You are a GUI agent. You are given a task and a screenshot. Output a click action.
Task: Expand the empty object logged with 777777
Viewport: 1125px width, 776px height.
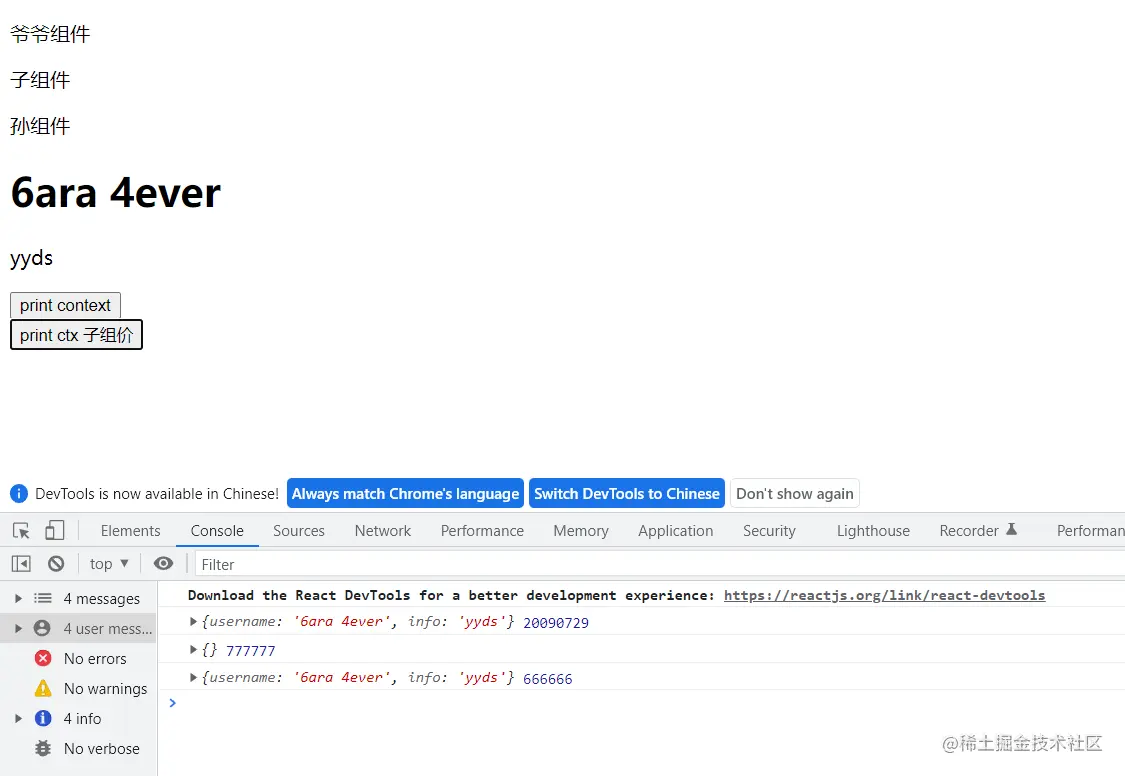click(193, 649)
